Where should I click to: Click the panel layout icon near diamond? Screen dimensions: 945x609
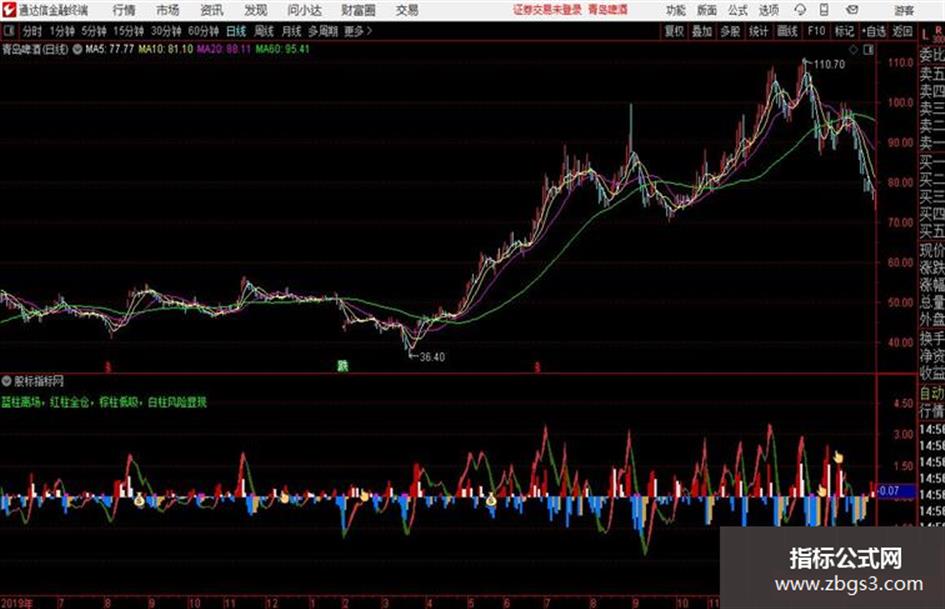click(x=868, y=49)
